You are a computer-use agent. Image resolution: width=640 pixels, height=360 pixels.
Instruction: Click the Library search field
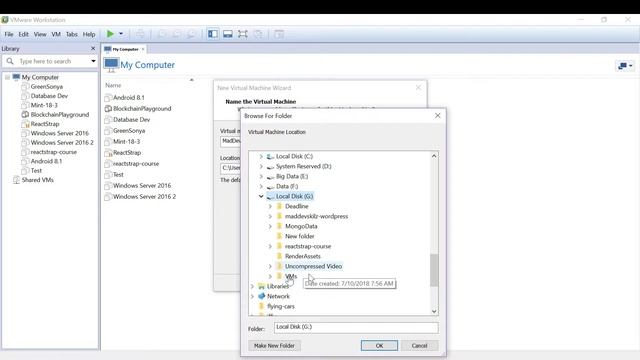click(50, 61)
